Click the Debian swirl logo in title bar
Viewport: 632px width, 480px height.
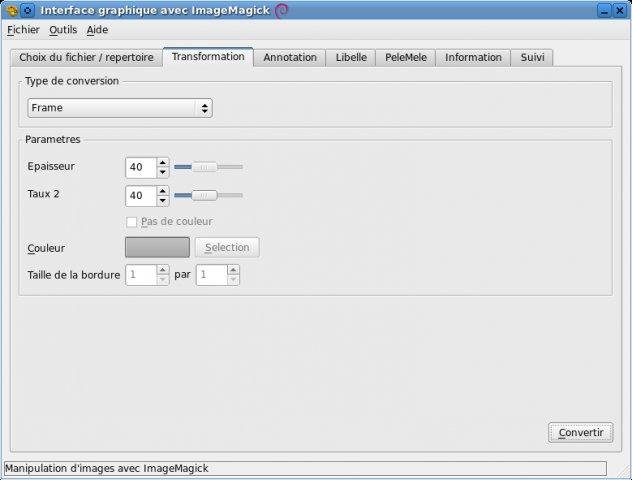coord(281,10)
